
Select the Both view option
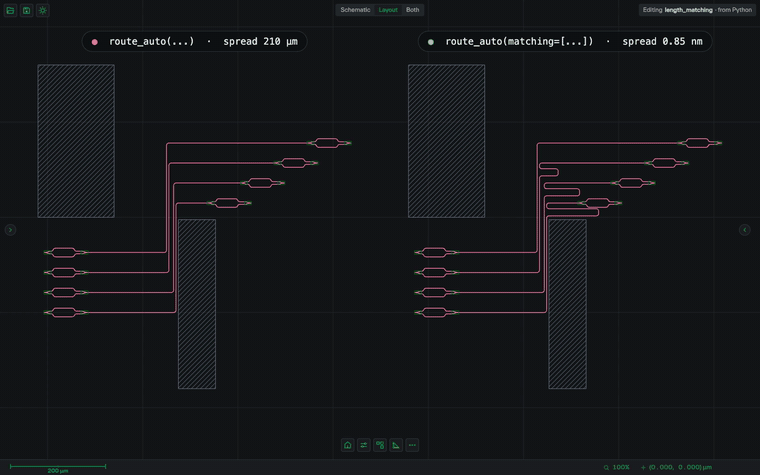coord(412,10)
